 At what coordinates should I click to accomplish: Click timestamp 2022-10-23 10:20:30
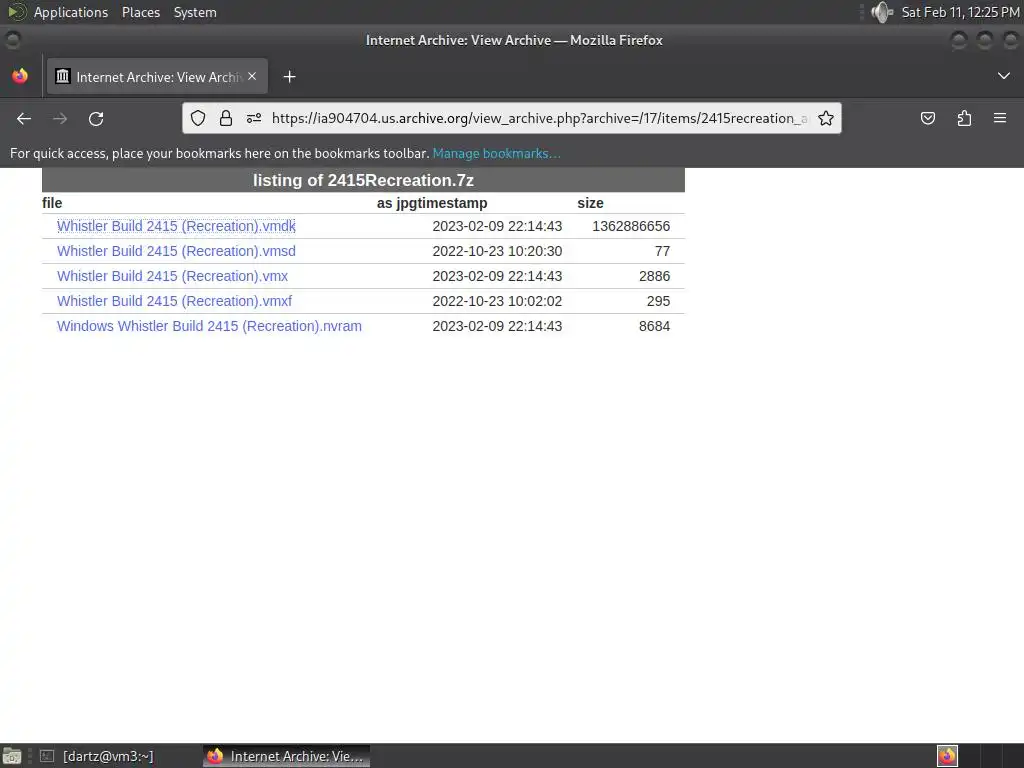click(497, 251)
